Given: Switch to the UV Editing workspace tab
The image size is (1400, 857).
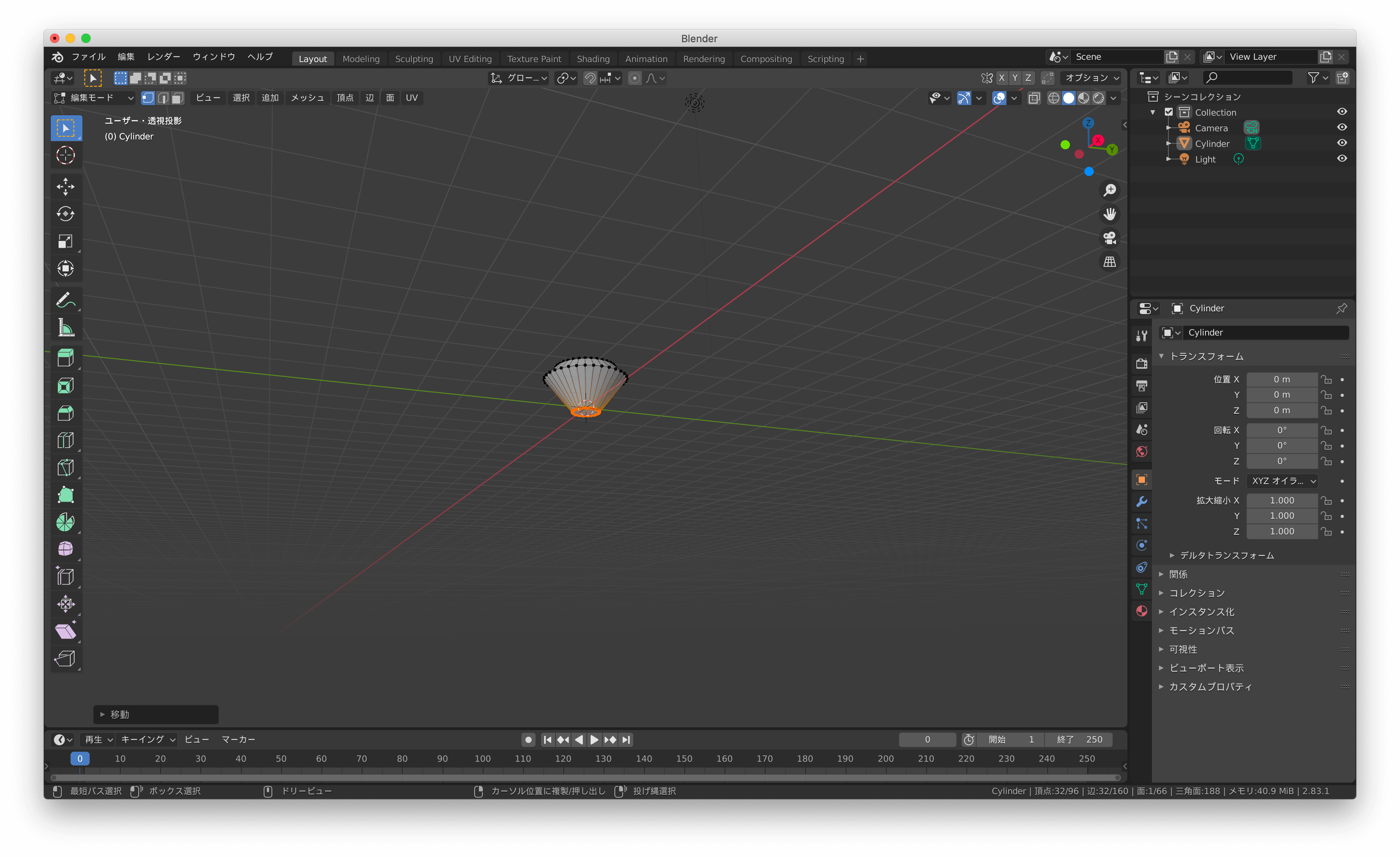Looking at the screenshot, I should 470,59.
